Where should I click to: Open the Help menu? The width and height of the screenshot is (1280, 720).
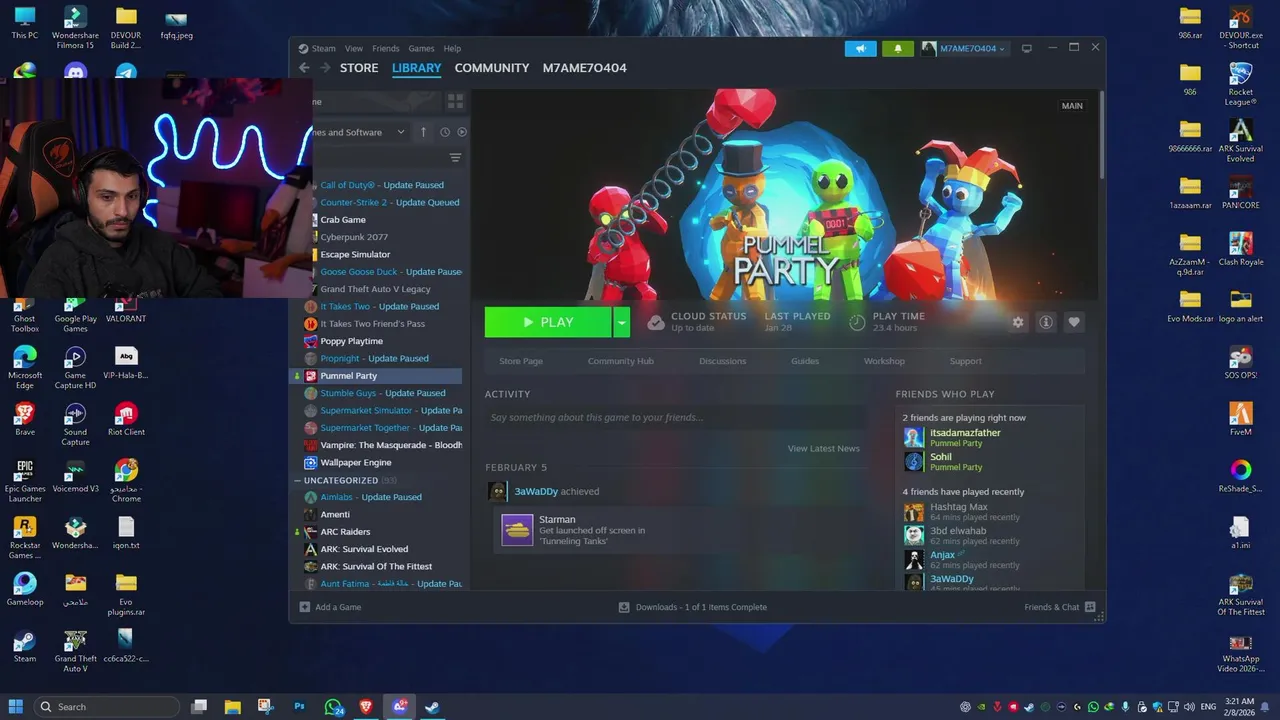[452, 48]
